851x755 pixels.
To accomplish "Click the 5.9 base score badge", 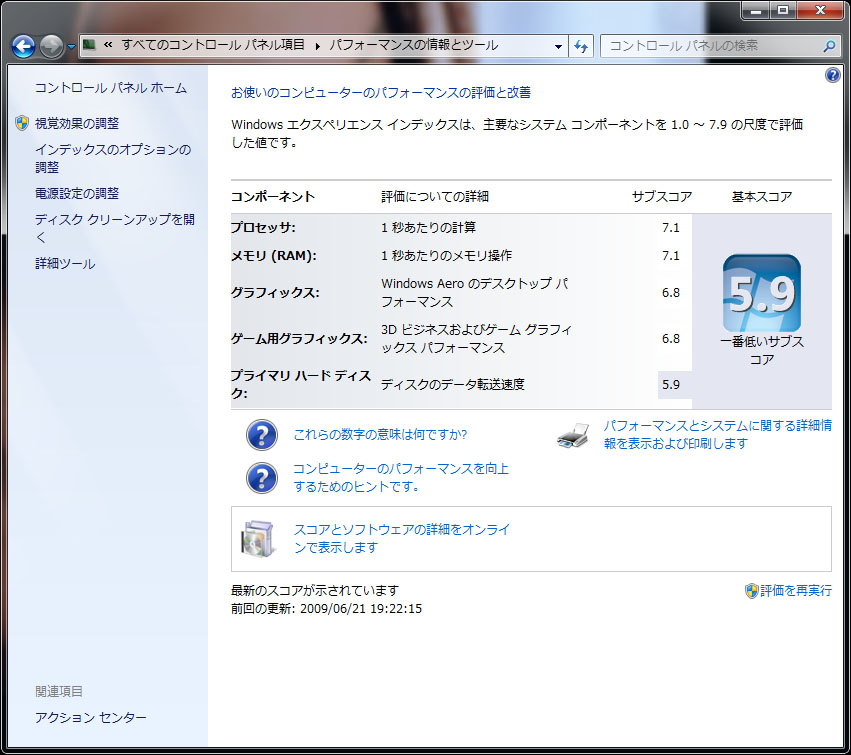I will (x=761, y=293).
